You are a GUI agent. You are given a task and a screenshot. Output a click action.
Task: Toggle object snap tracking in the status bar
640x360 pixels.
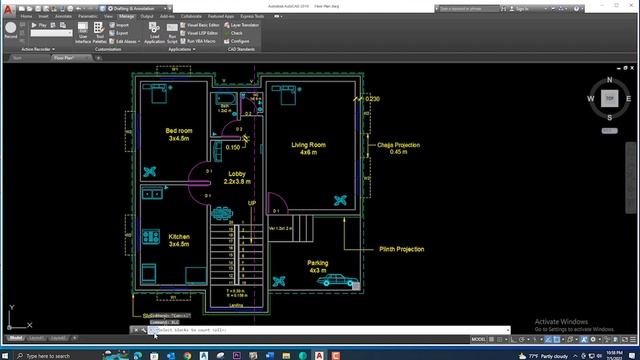(548, 340)
